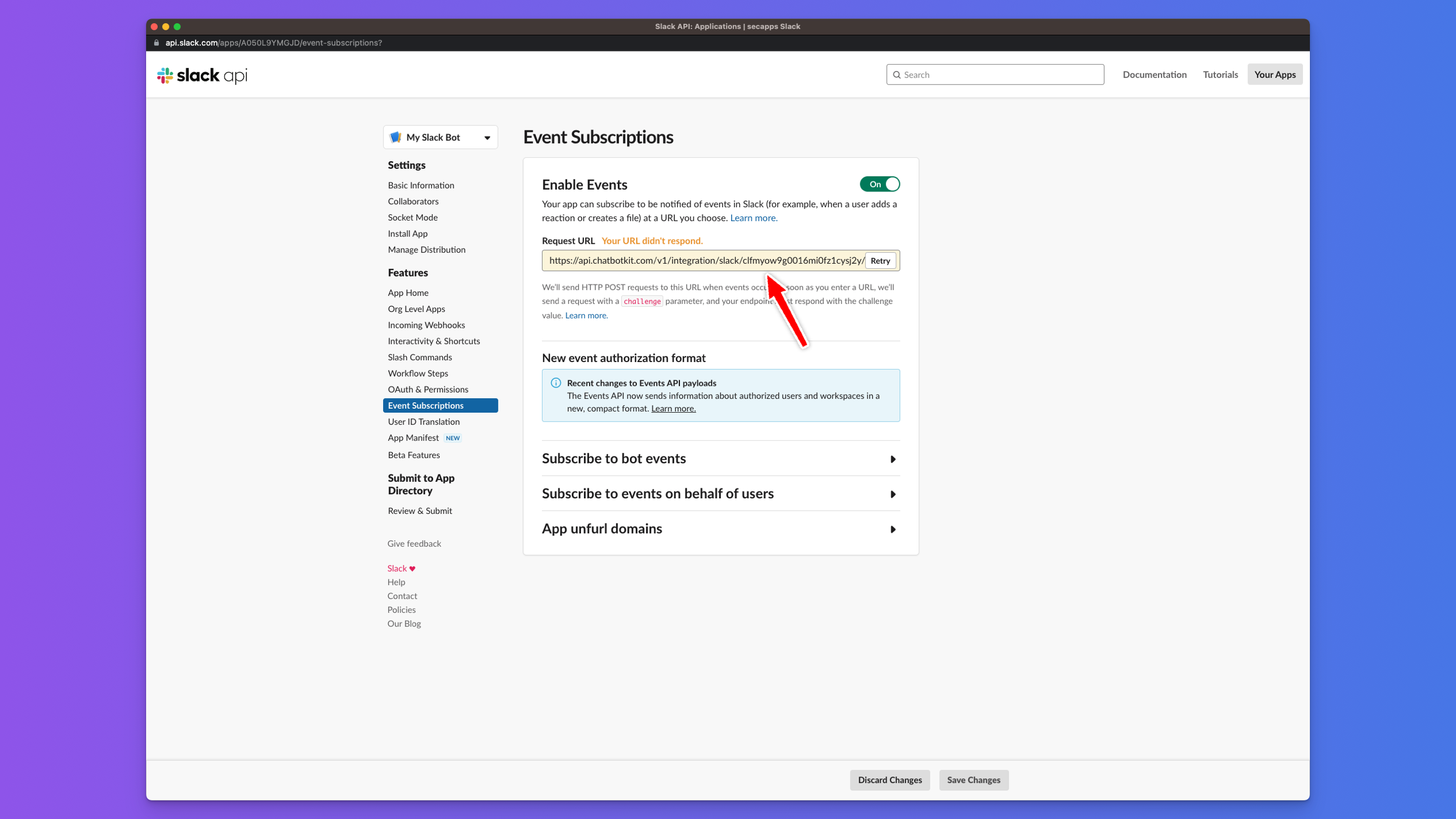
Task: Click the challenge parameter code tag
Action: coord(642,302)
